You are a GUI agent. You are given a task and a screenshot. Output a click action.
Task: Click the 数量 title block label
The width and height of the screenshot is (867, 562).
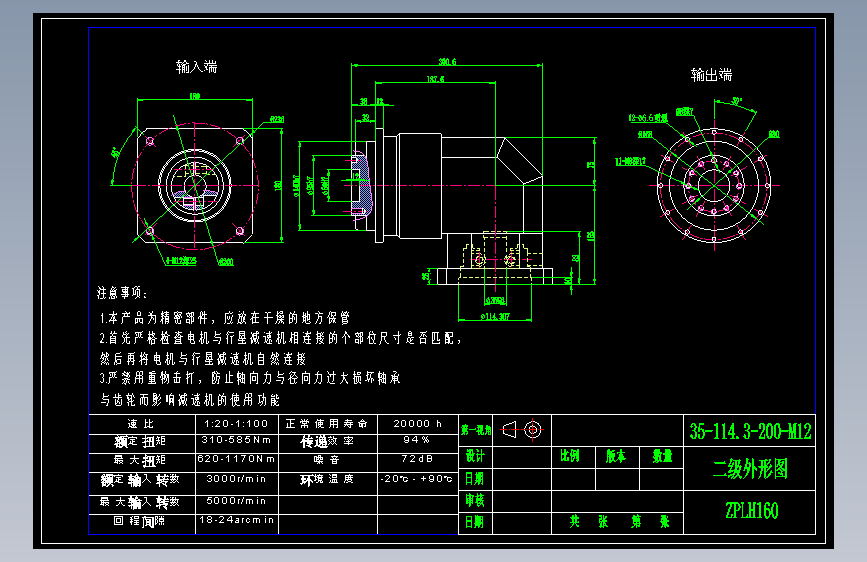(662, 456)
